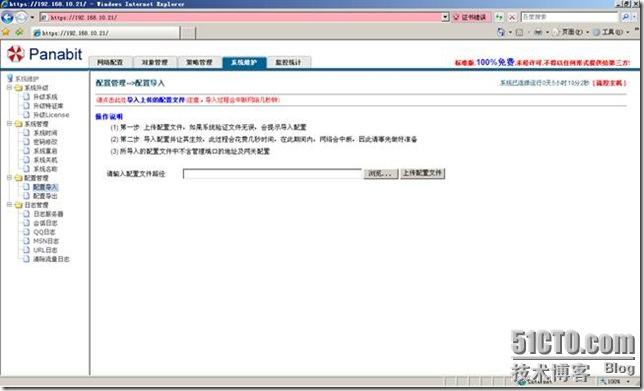Viewport: 644px width, 391px height.
Task: Click the 系统维护 root tree icon
Action: 10,78
